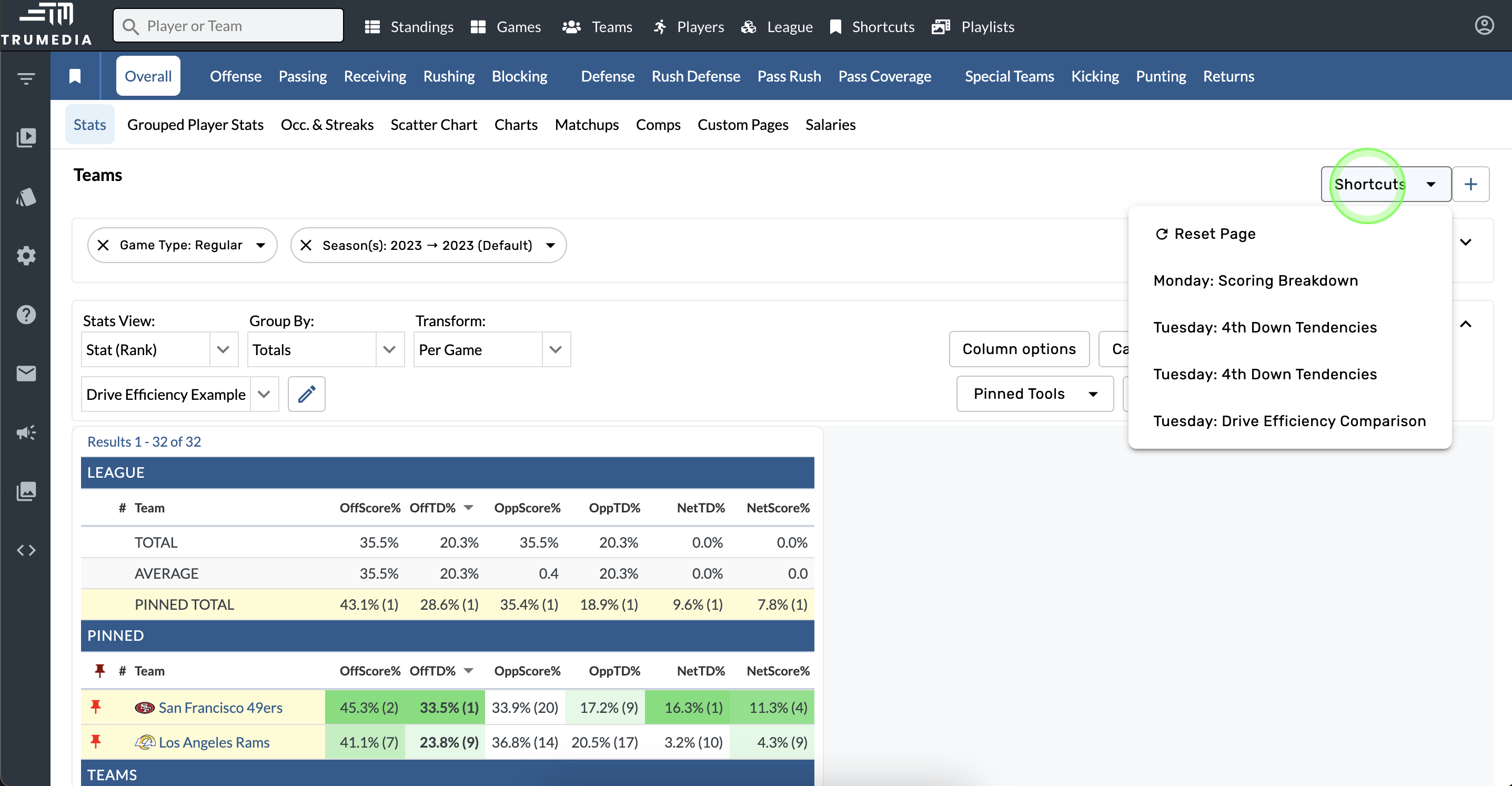Click the mail envelope icon in sidebar
Viewport: 1512px width, 786px height.
coord(26,374)
